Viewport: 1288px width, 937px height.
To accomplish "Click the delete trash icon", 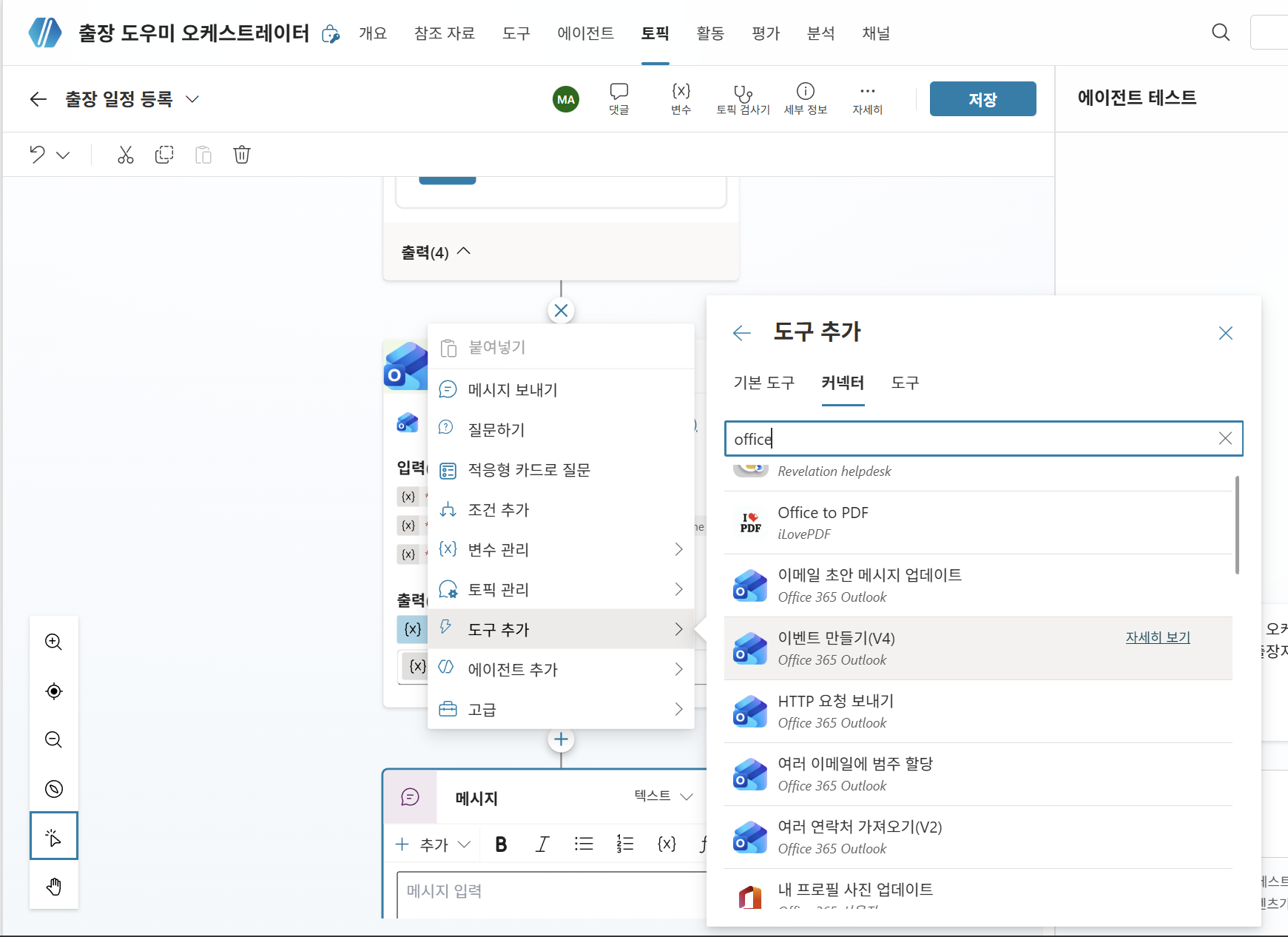I will click(x=242, y=155).
